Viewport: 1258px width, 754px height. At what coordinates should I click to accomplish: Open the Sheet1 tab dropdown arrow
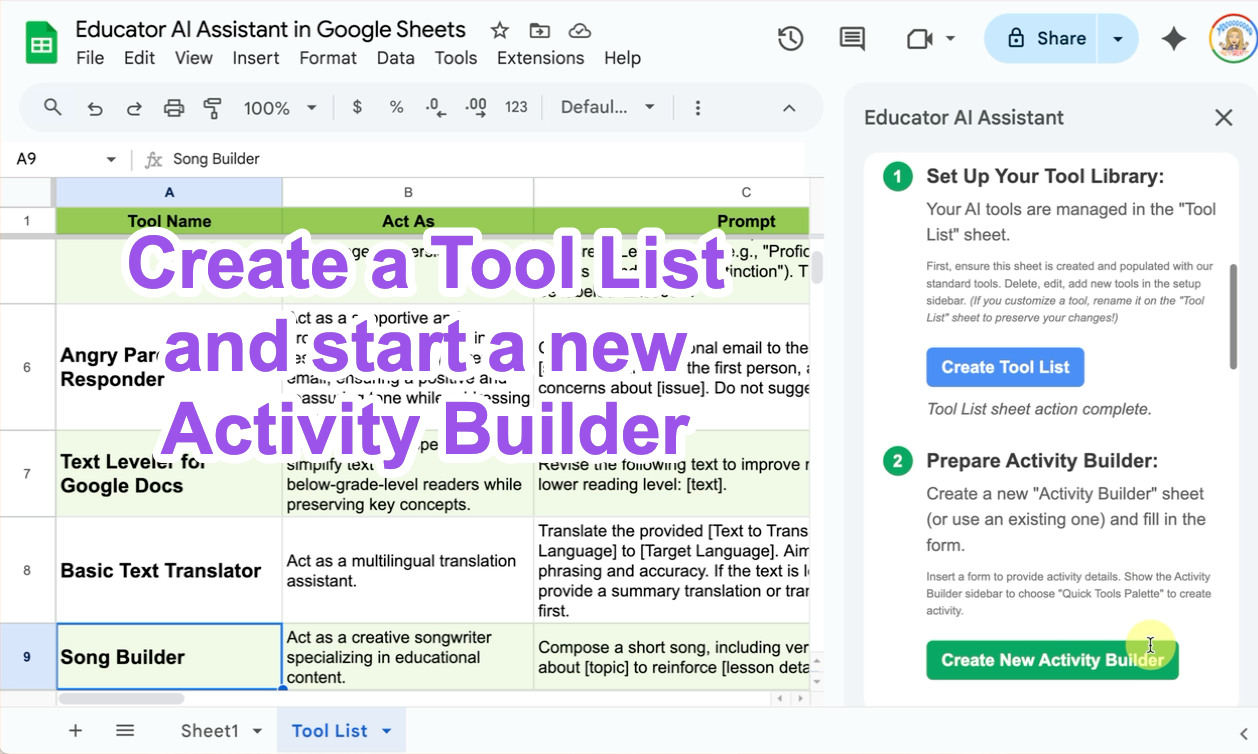pos(256,731)
